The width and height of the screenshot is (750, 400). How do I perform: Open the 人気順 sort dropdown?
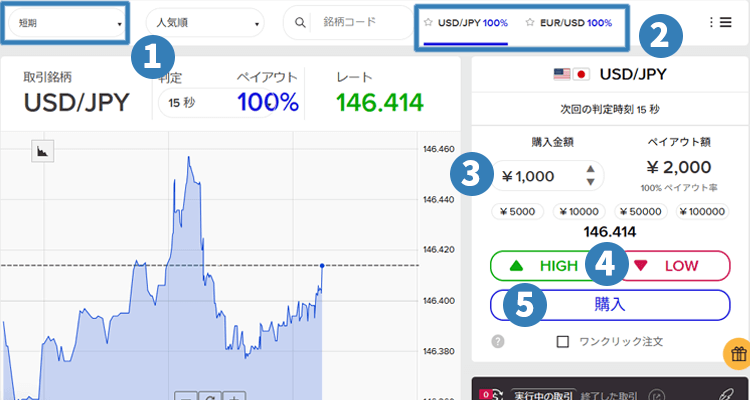(x=205, y=23)
